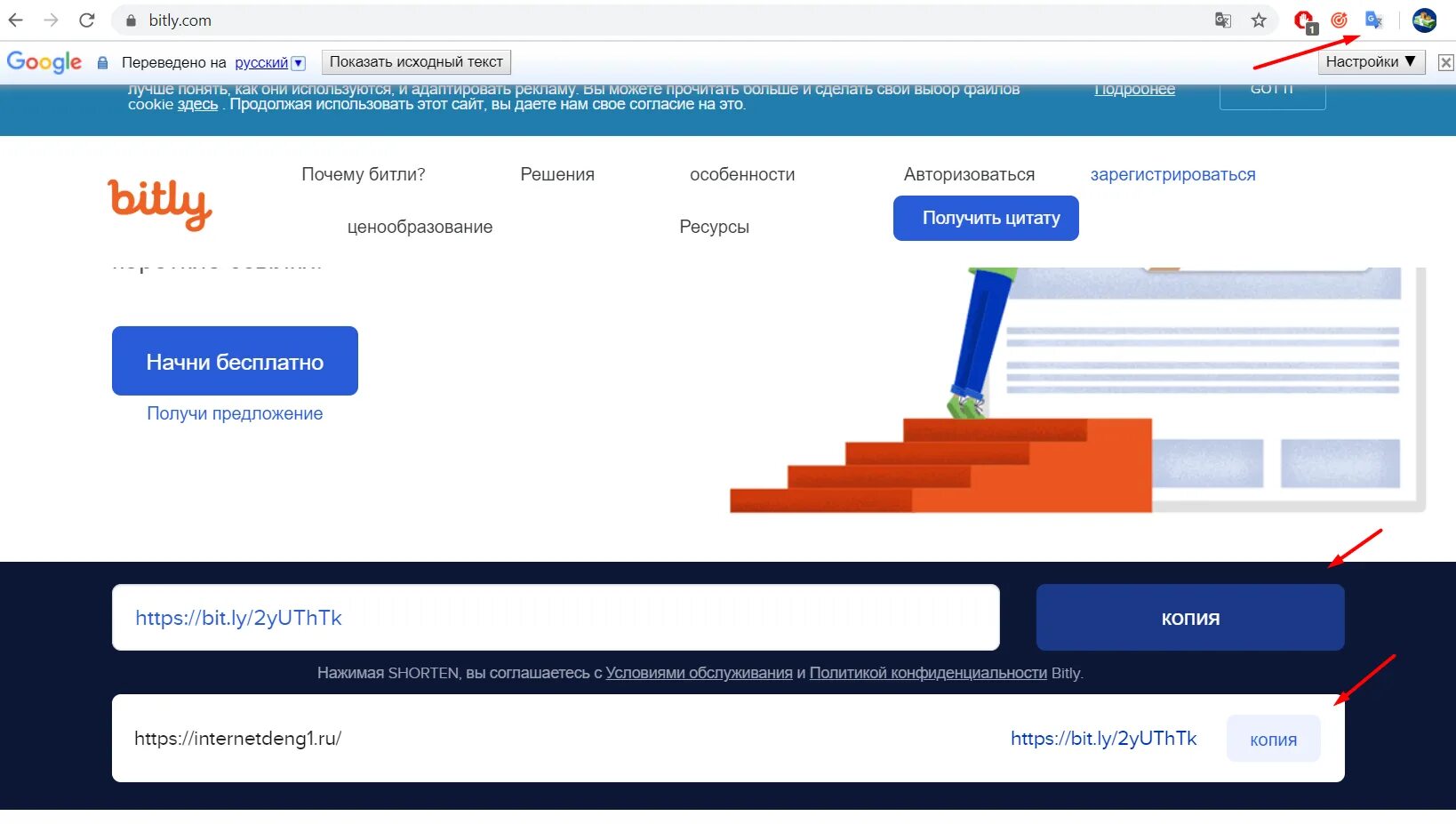Follow the Подробнее link in cookie banner
Screen dimensions: 1456x824
point(1134,90)
